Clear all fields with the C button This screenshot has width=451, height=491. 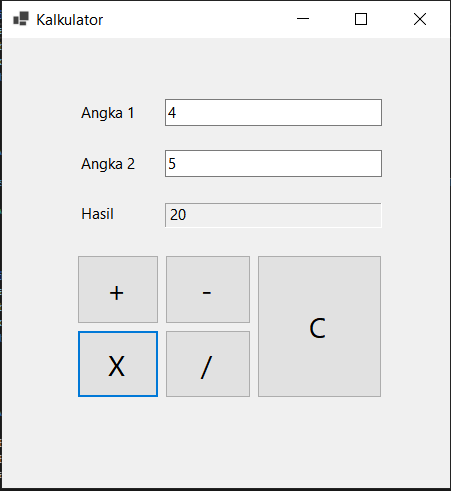point(319,327)
